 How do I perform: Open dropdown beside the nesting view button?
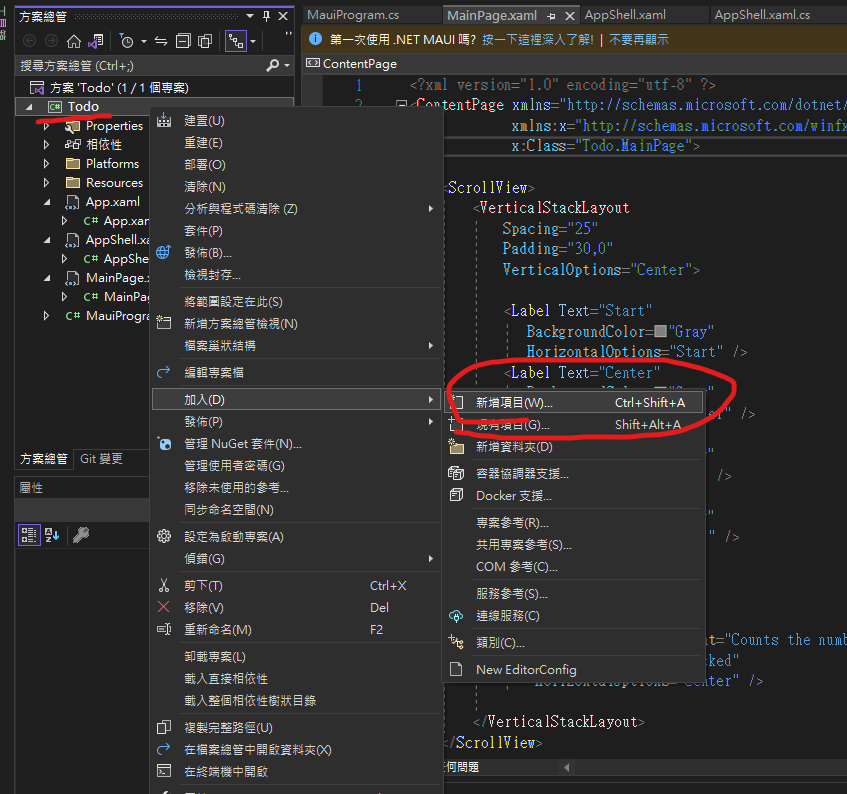tap(253, 42)
